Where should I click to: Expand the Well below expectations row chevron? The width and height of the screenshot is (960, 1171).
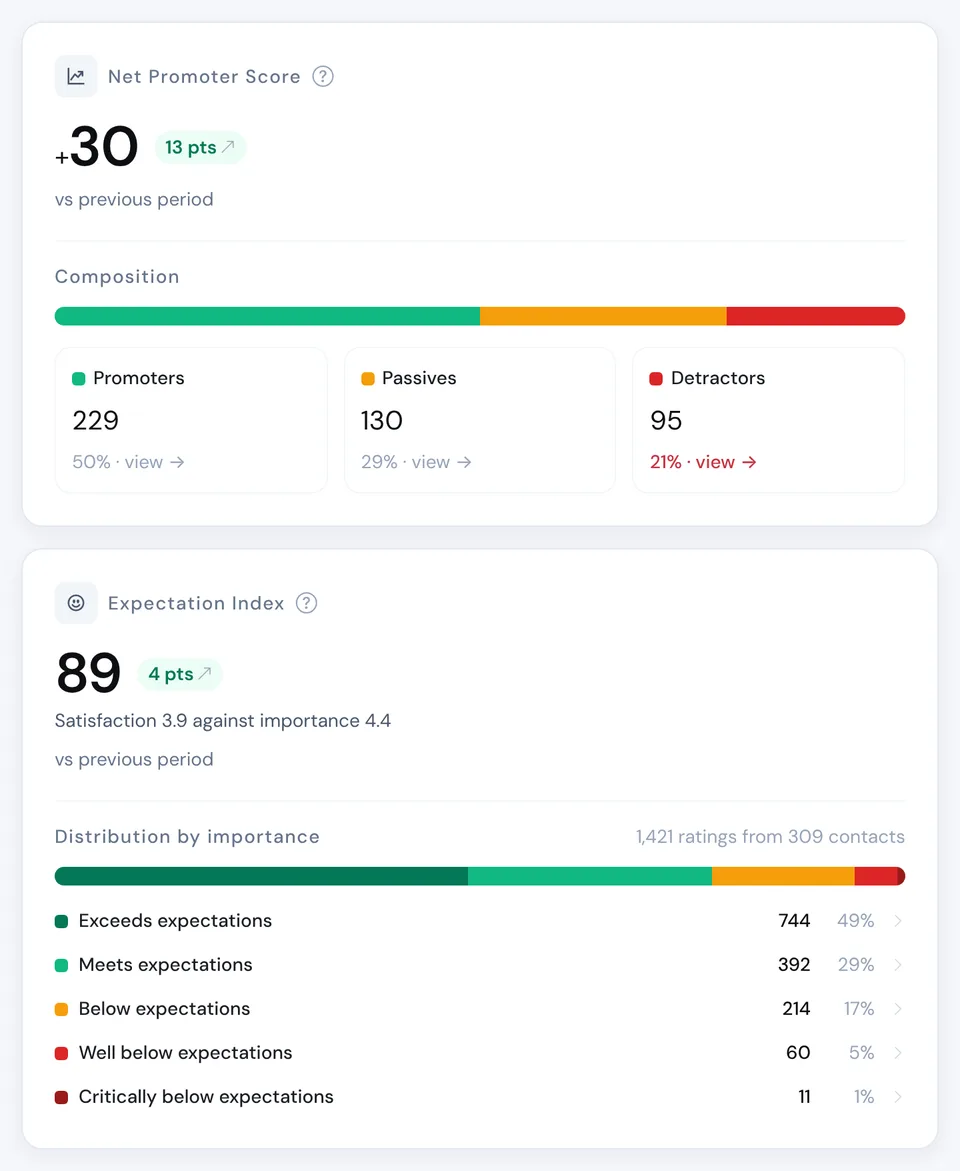click(898, 1053)
